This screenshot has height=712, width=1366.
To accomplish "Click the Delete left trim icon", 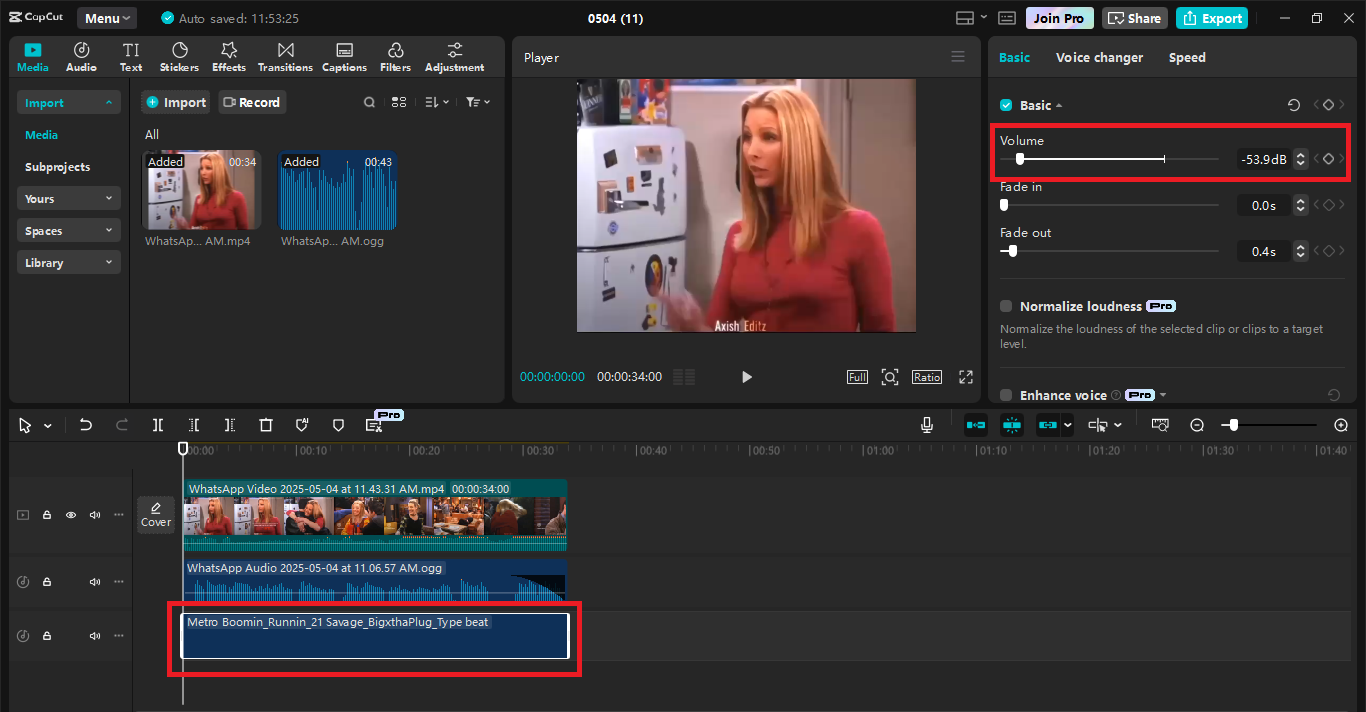I will click(194, 425).
